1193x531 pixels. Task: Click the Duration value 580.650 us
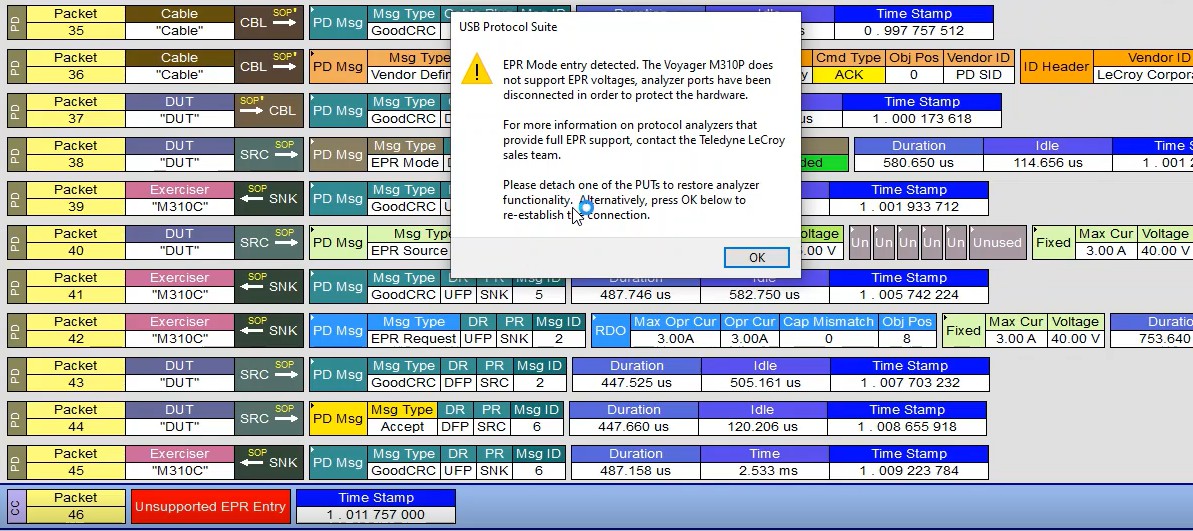coord(918,163)
